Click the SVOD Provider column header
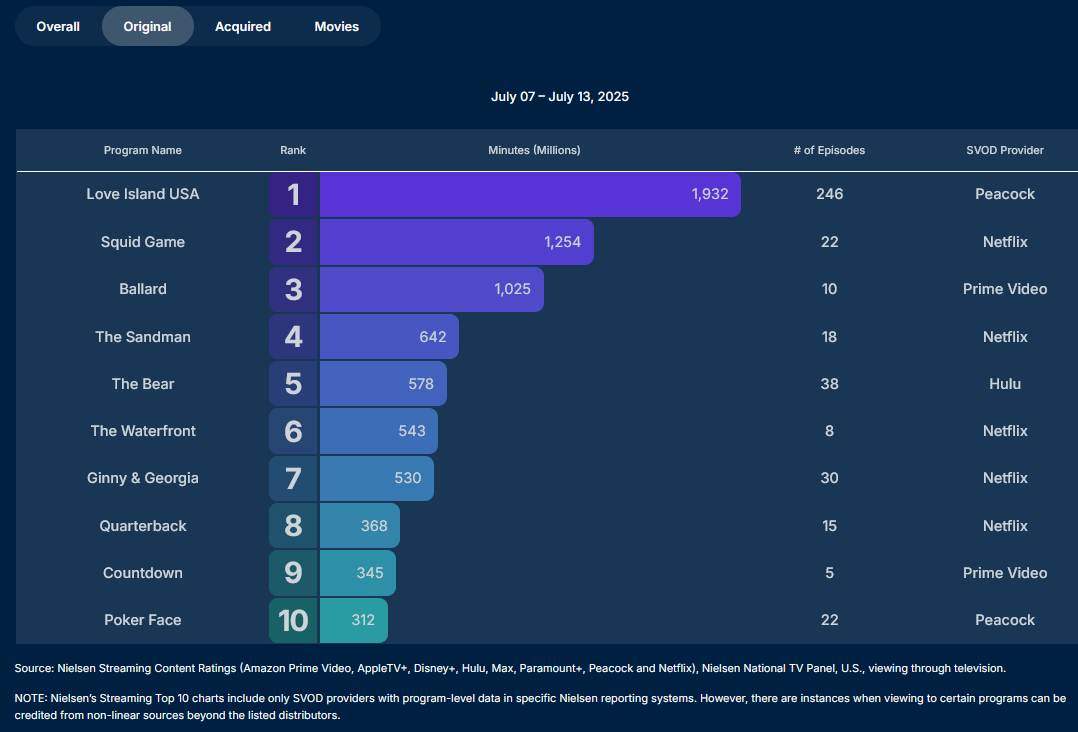Image resolution: width=1078 pixels, height=732 pixels. click(1004, 150)
